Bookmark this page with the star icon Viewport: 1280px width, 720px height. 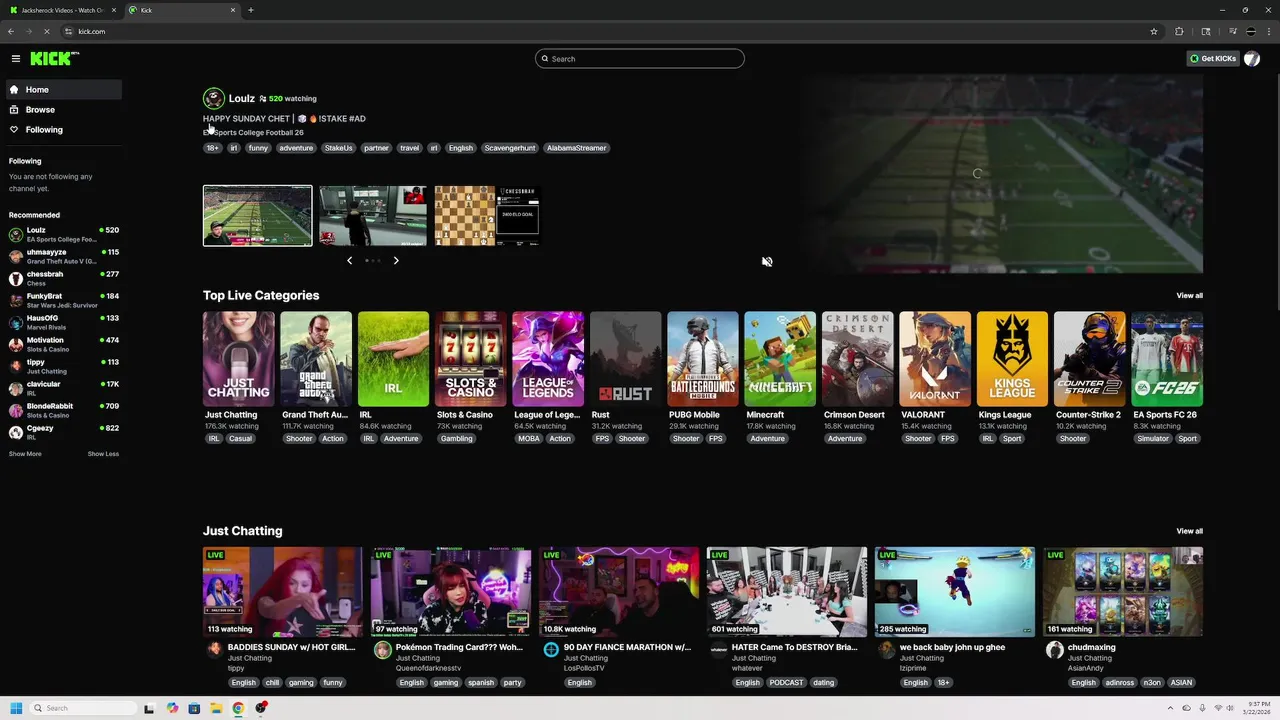click(1153, 31)
